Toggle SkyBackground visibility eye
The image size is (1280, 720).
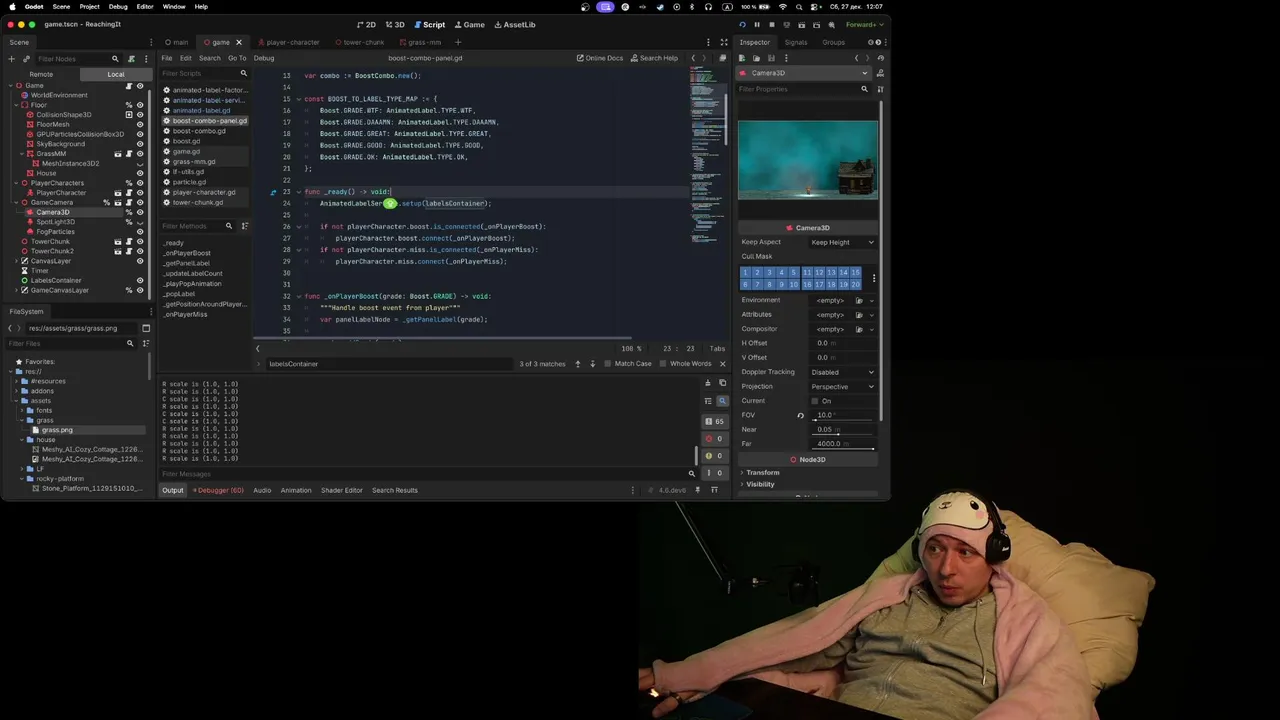pyautogui.click(x=139, y=144)
